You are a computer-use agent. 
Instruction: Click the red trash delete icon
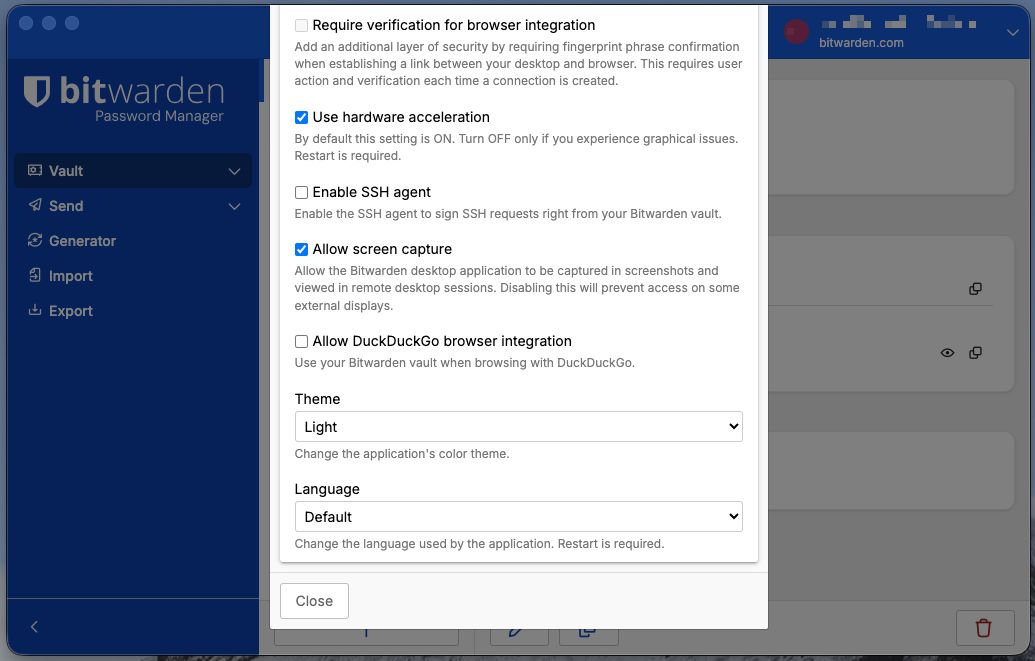tap(983, 628)
